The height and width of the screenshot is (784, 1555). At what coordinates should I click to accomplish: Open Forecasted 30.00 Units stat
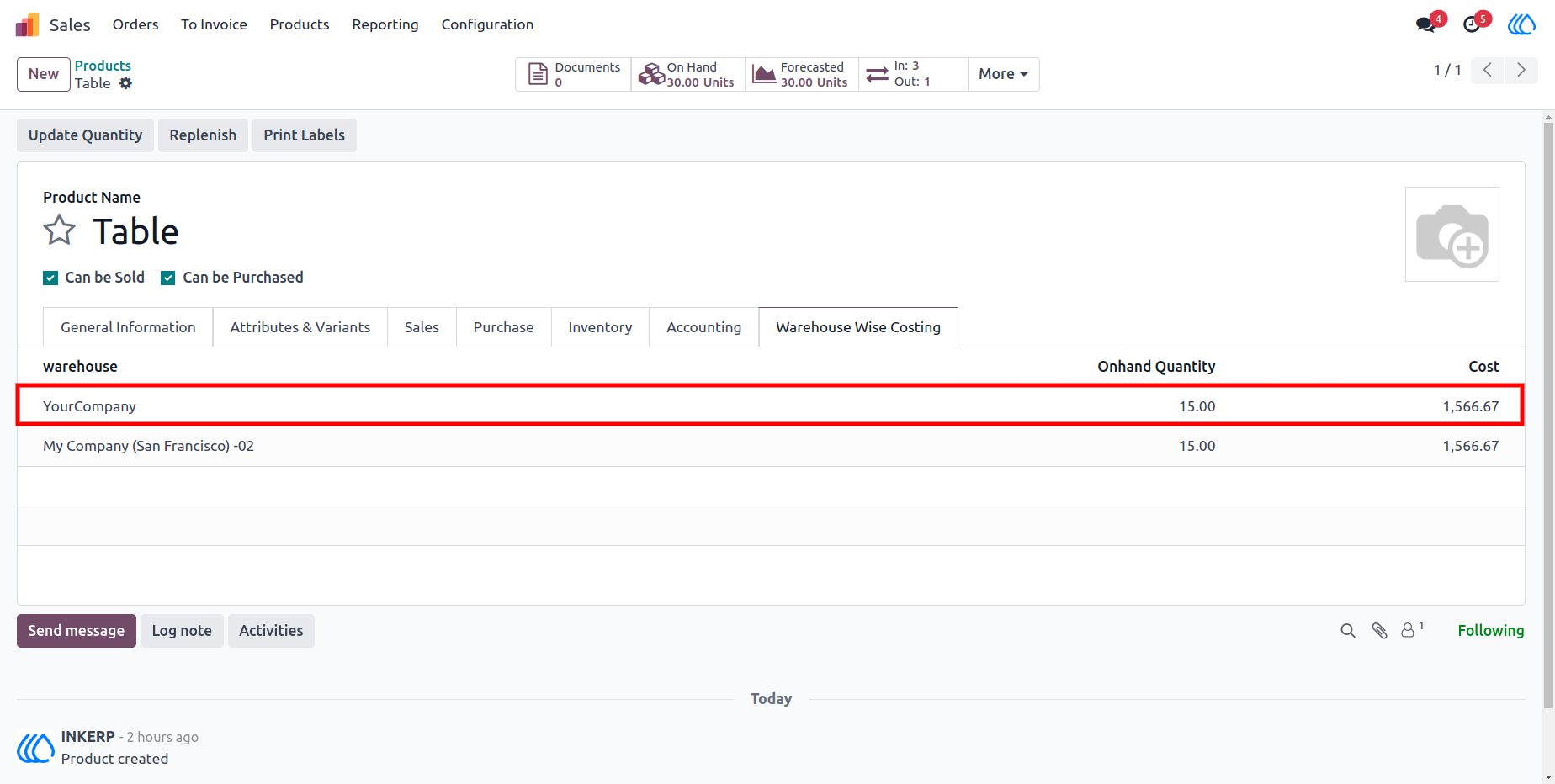click(x=801, y=74)
